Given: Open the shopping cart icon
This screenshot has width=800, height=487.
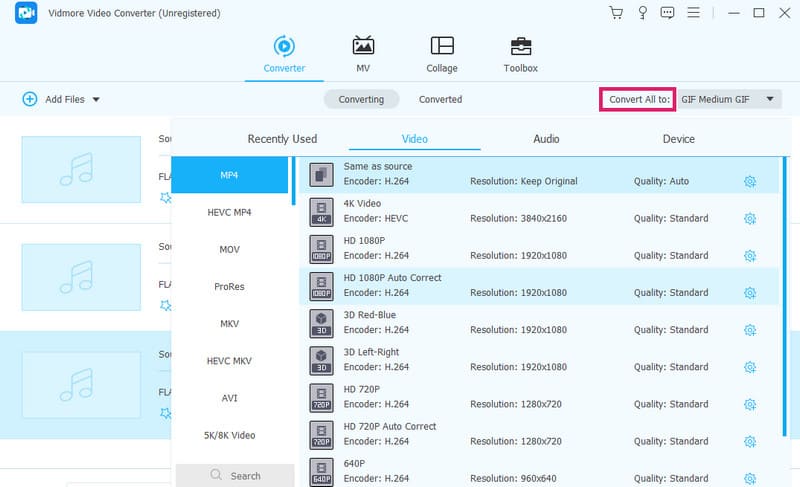Looking at the screenshot, I should [615, 13].
